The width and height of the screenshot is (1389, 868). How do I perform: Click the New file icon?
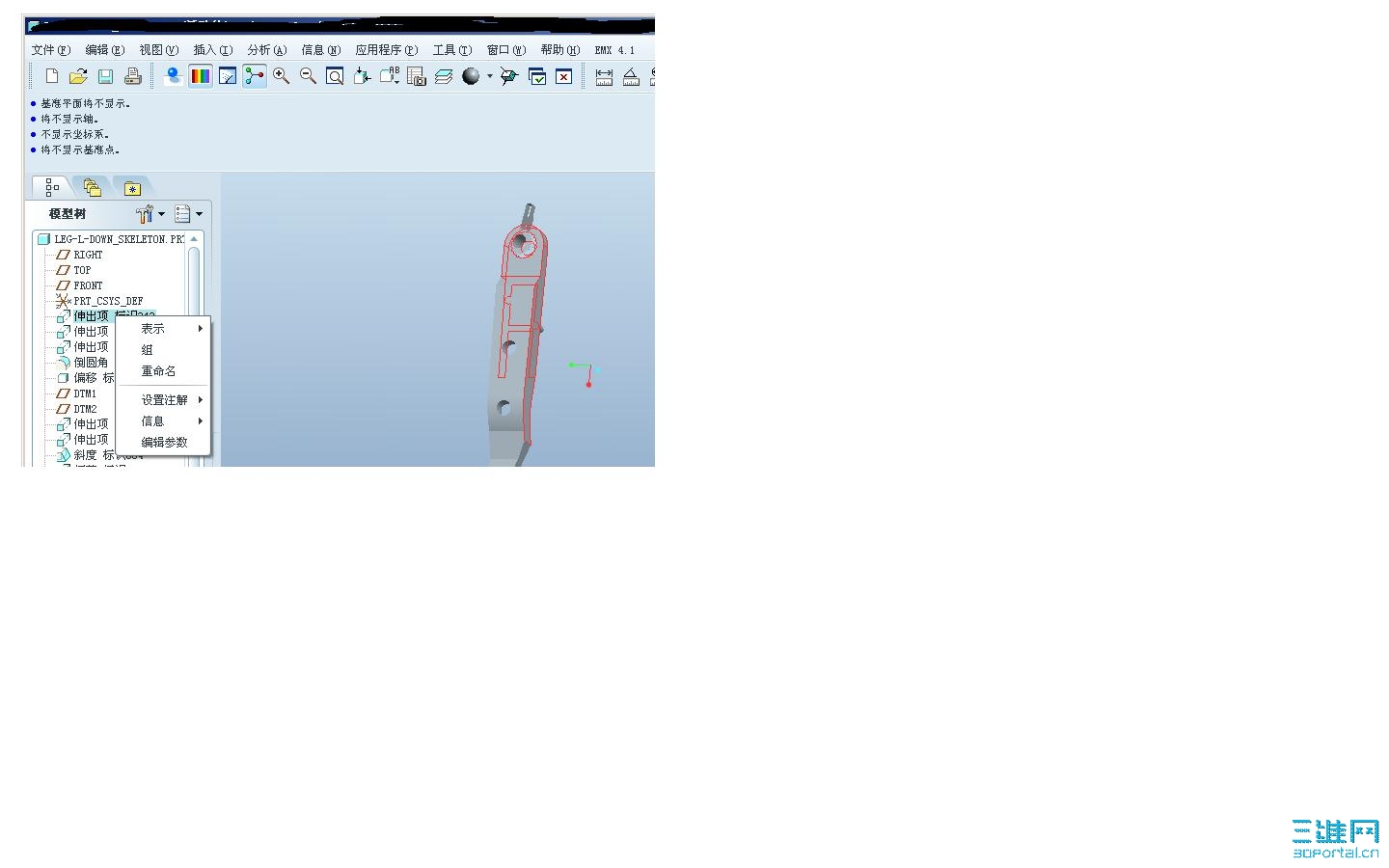point(52,76)
